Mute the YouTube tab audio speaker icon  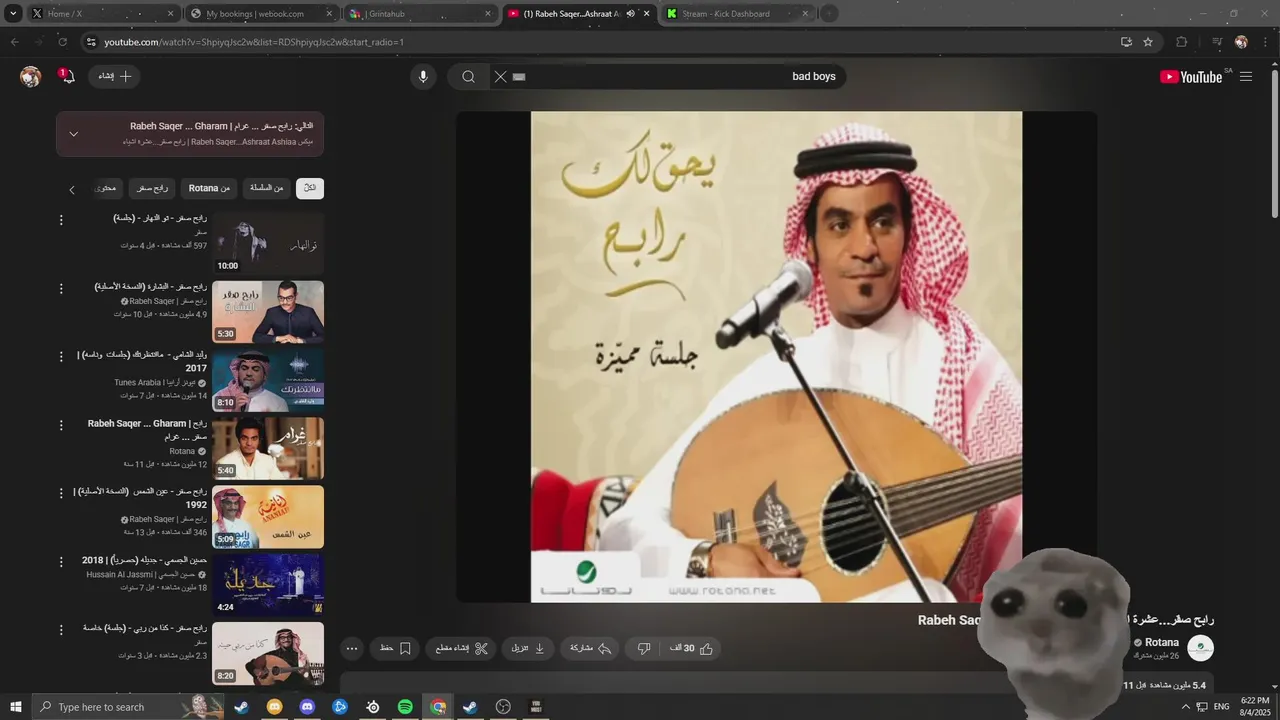[x=630, y=14]
